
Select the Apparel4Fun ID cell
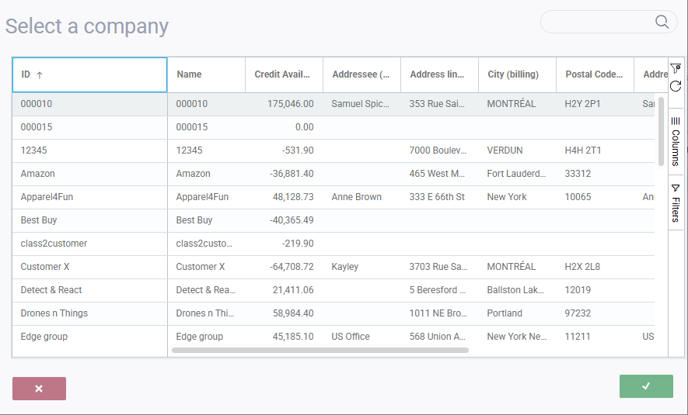click(x=90, y=197)
